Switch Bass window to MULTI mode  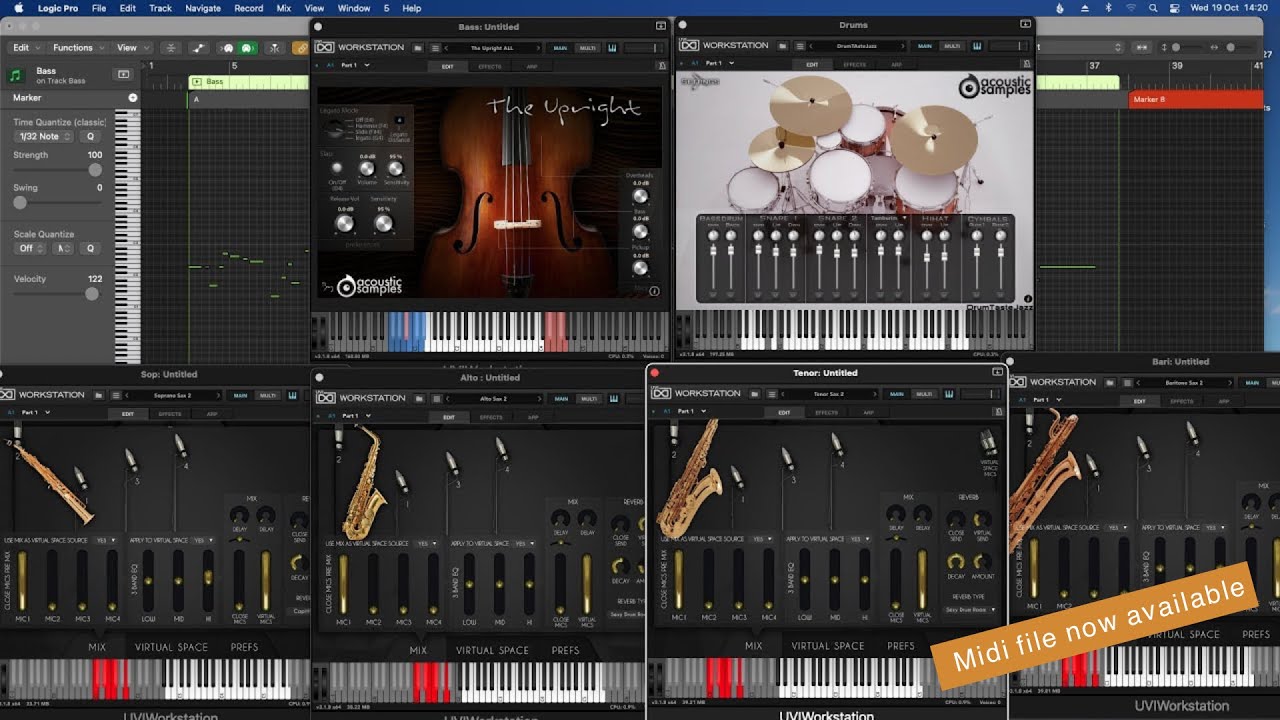pos(587,47)
